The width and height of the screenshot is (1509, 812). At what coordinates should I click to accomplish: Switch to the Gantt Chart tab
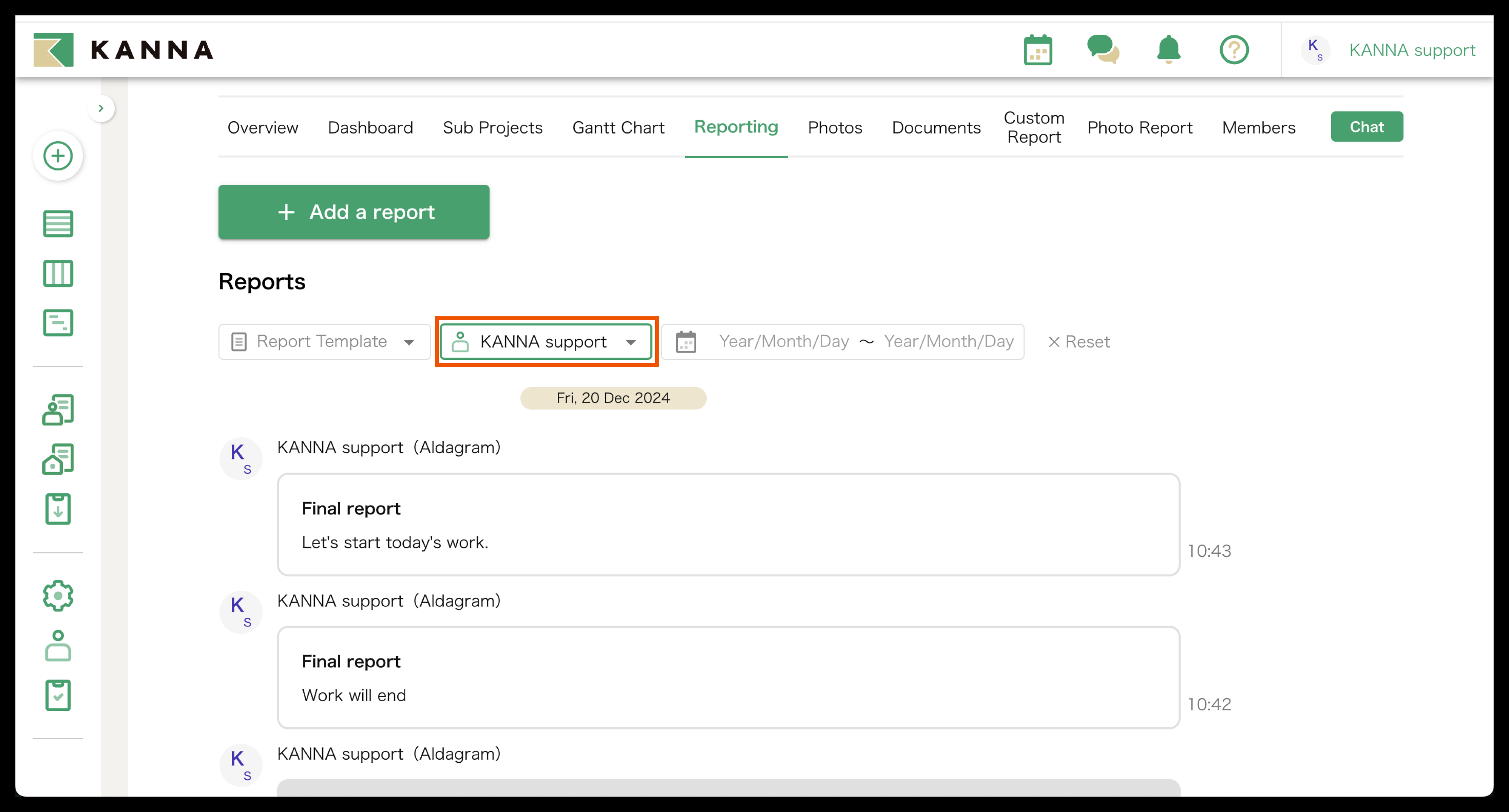[x=618, y=128]
